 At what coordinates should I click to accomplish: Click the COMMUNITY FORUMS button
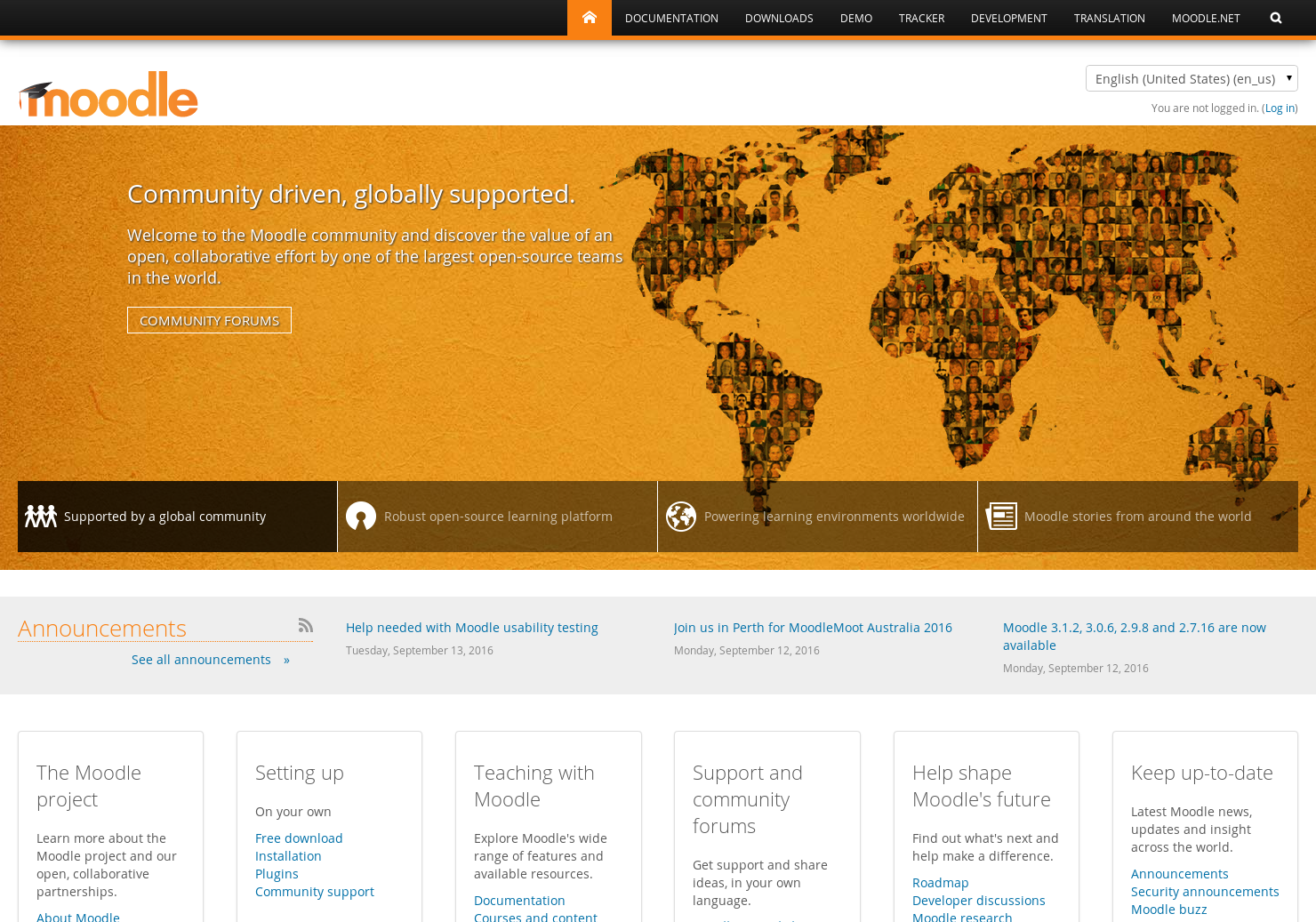click(209, 319)
